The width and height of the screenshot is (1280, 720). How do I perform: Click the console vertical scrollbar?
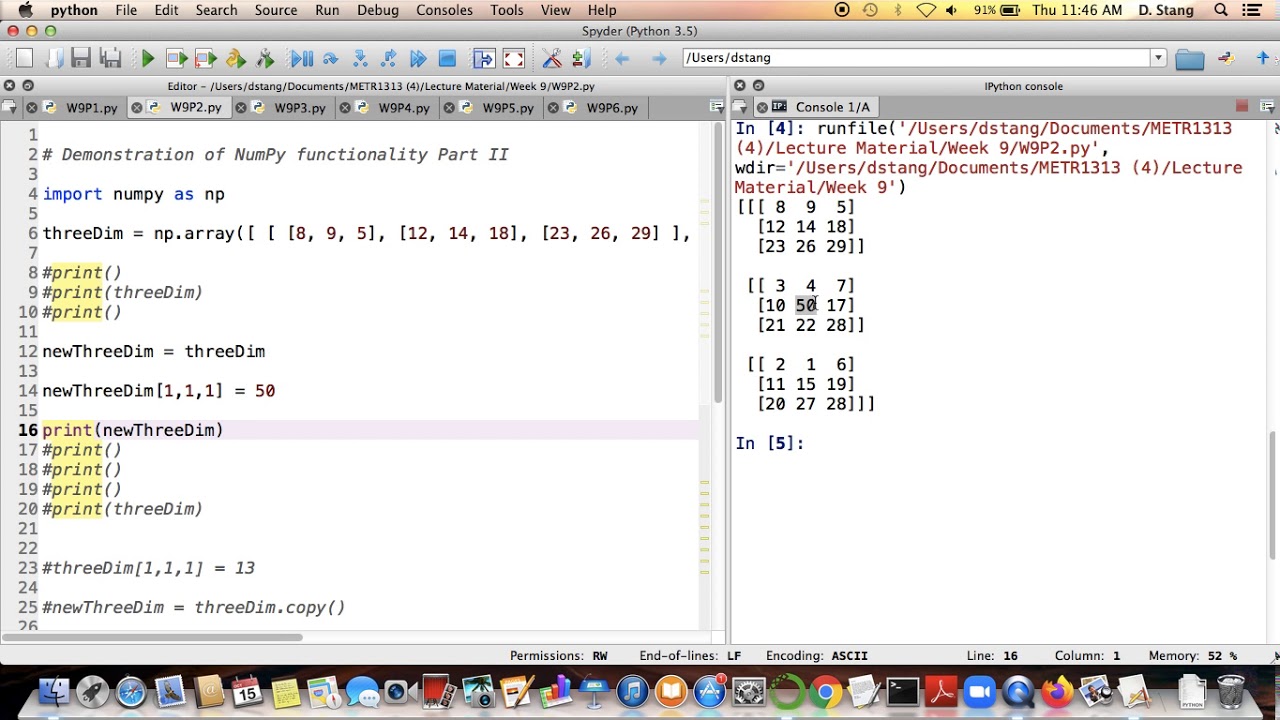[x=1273, y=495]
